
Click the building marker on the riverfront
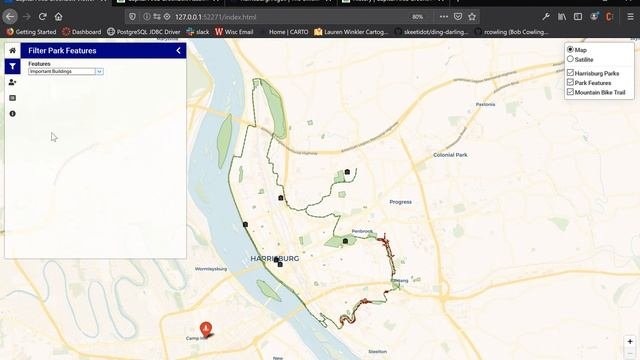(x=245, y=224)
